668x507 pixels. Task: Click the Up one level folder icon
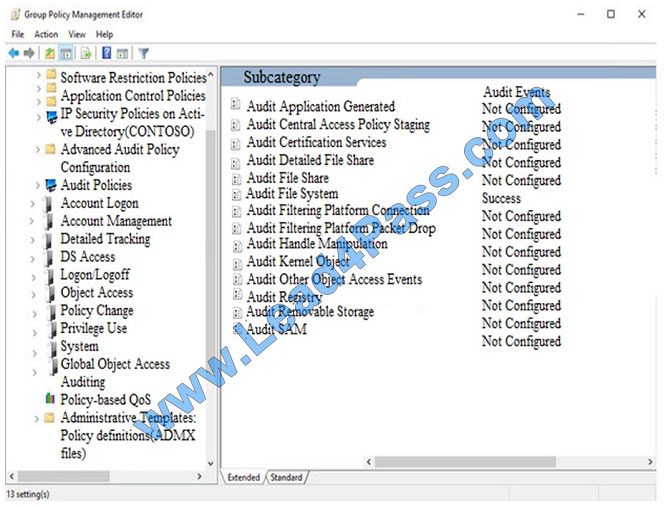pos(50,53)
